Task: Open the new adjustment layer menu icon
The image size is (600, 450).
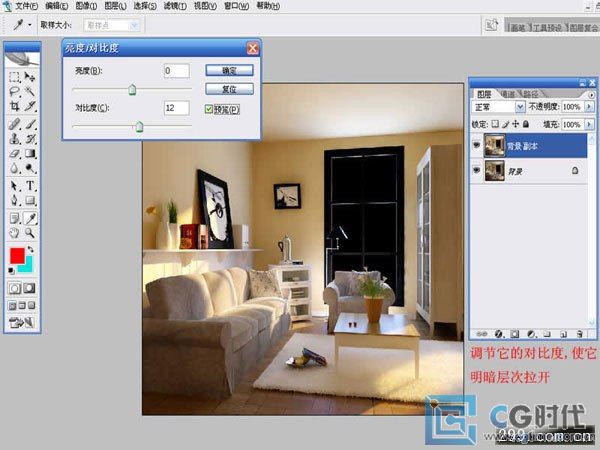Action: click(x=531, y=334)
